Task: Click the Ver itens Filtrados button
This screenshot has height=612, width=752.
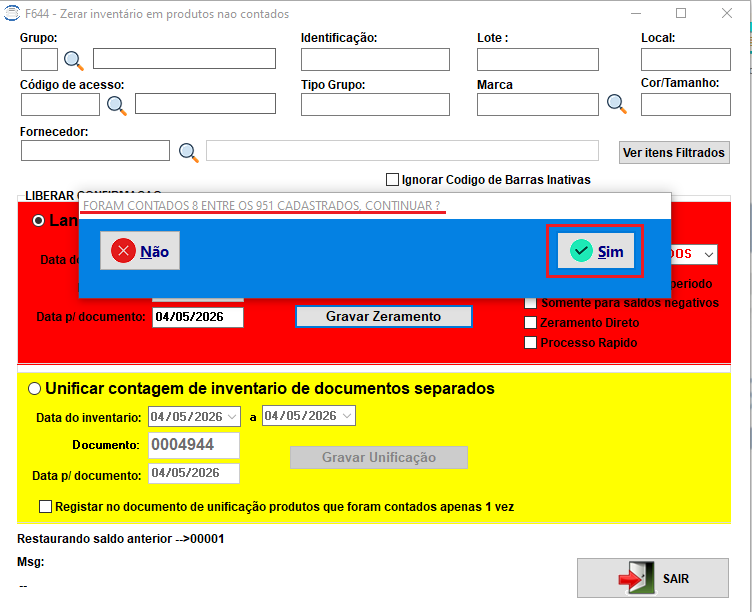Action: tap(674, 153)
